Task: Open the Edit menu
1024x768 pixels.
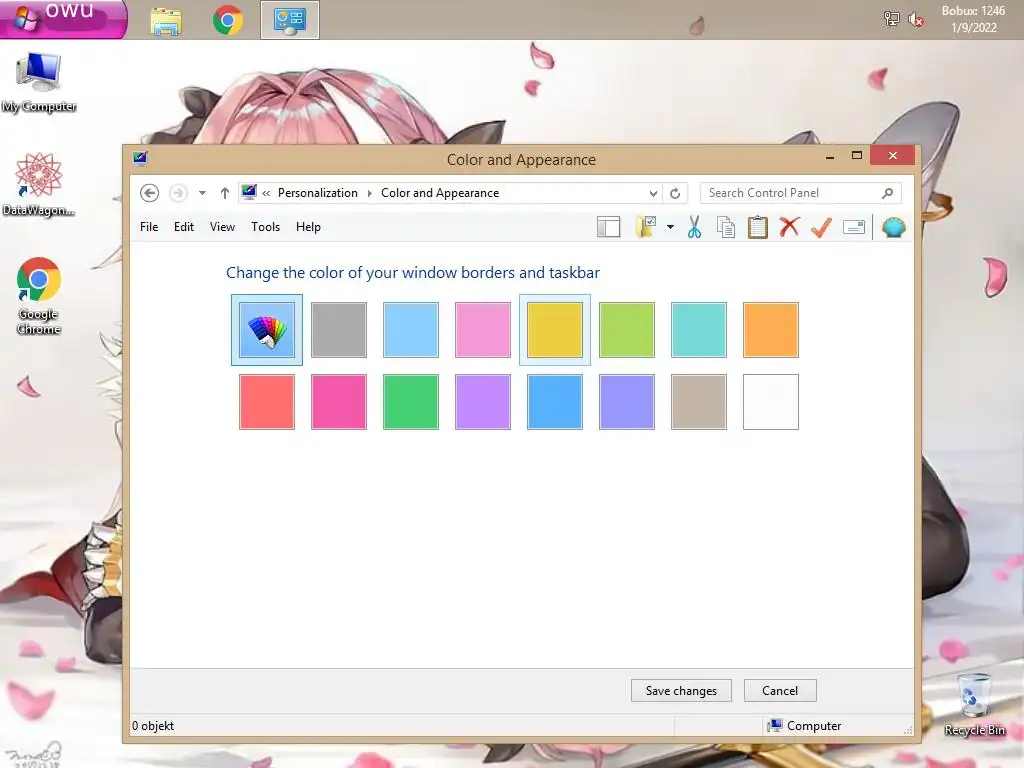Action: coord(184,227)
